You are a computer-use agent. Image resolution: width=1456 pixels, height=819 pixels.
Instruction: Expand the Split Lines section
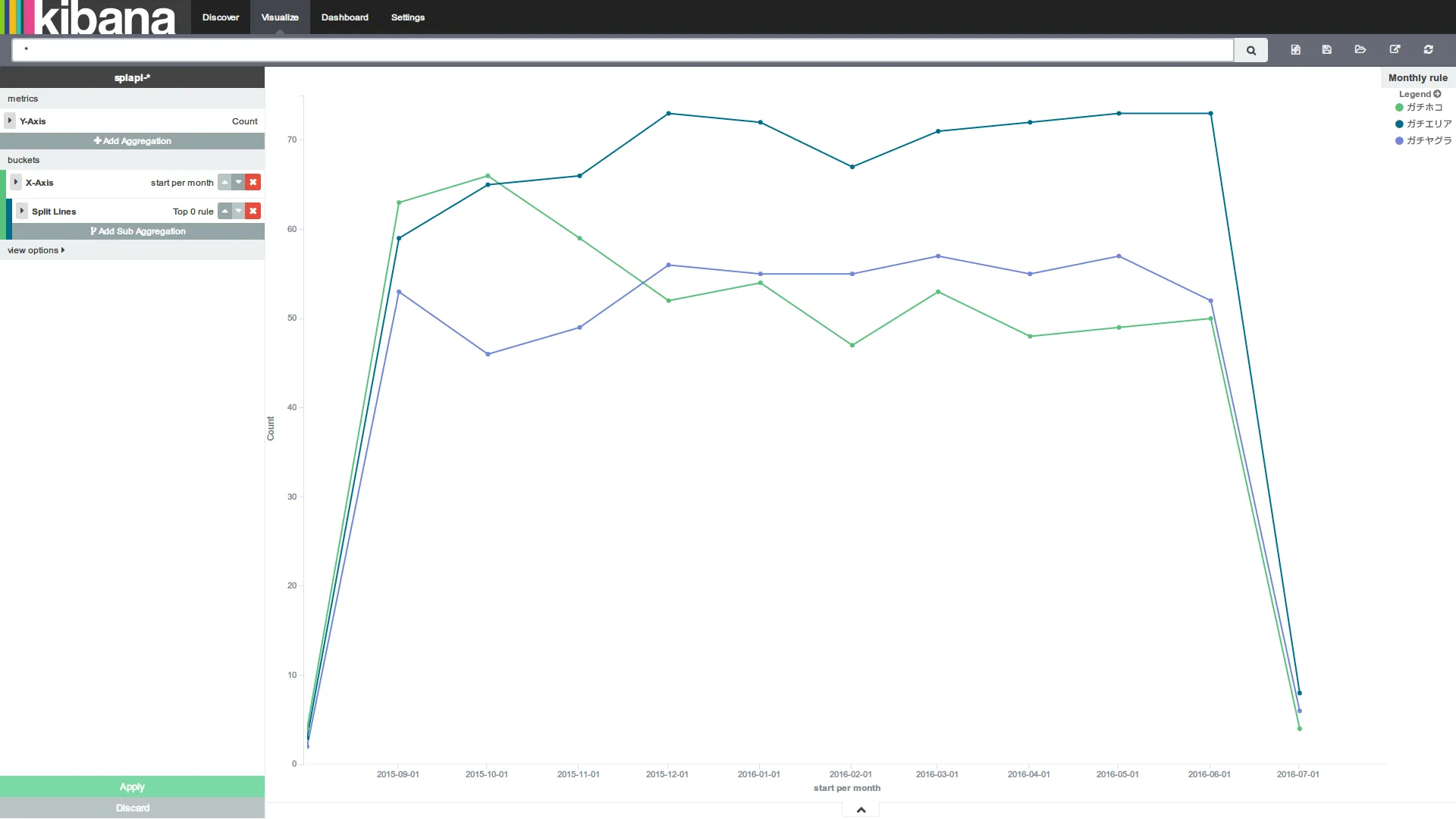22,211
